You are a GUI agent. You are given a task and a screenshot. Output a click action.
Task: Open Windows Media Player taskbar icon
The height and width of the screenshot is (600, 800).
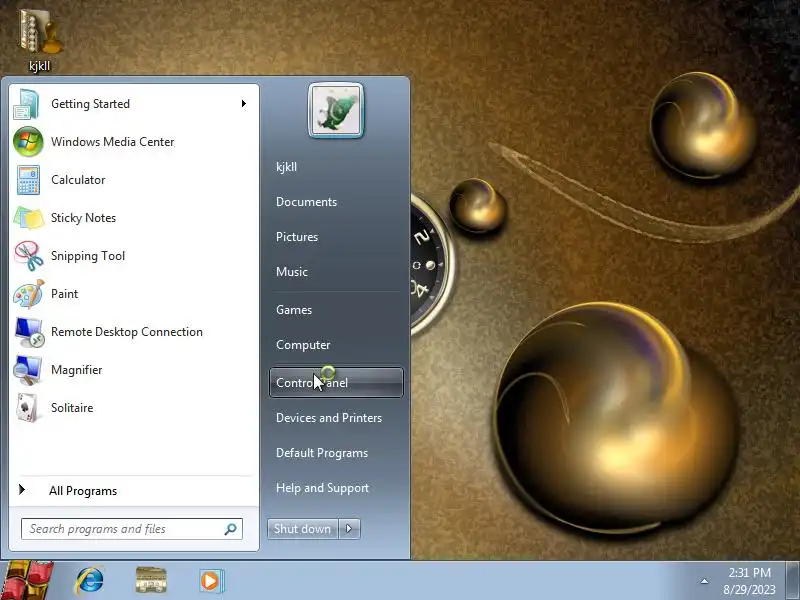pyautogui.click(x=211, y=581)
